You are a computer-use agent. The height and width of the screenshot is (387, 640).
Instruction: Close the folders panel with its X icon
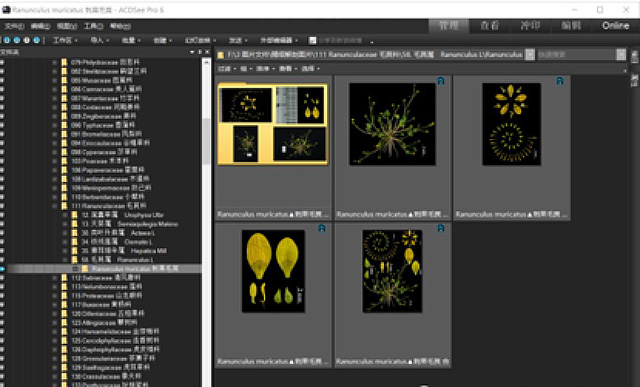click(207, 52)
